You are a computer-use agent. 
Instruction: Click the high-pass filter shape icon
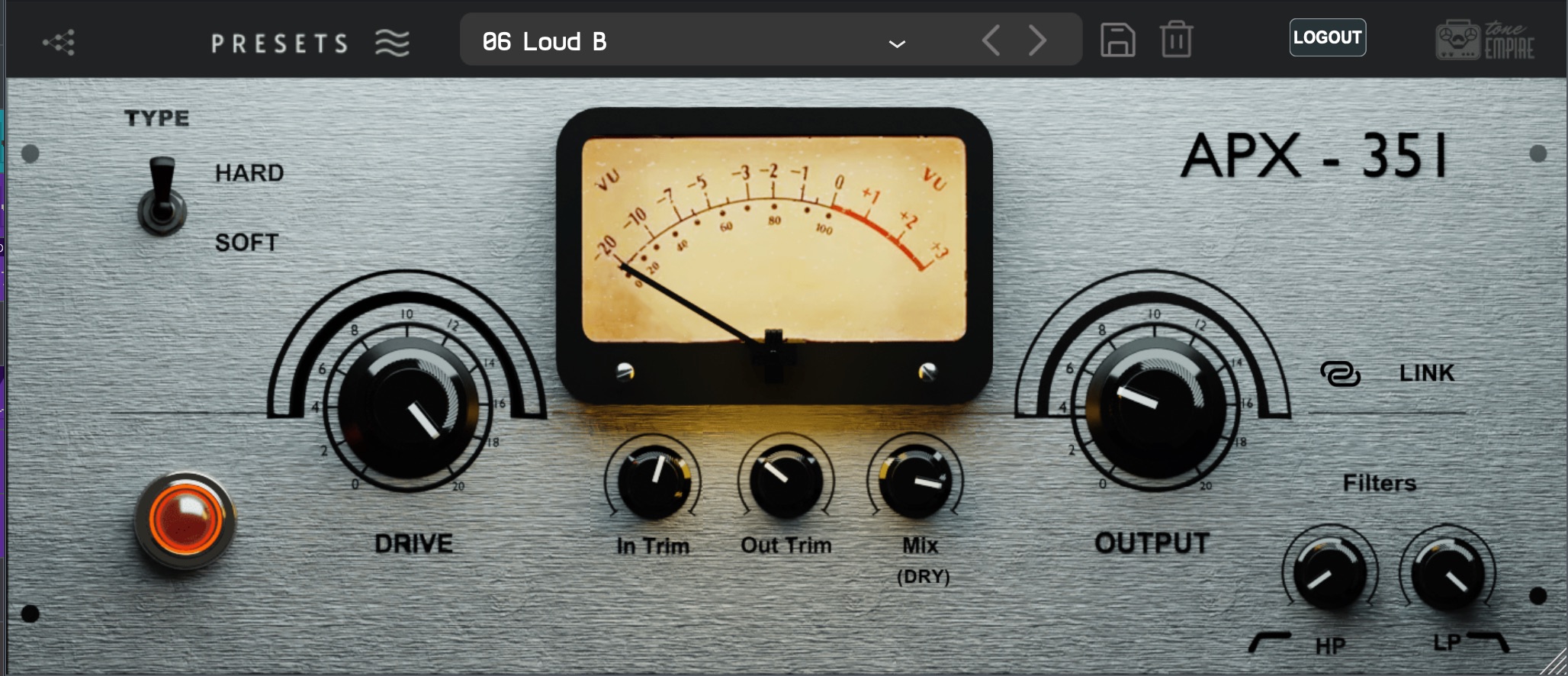pos(1270,642)
